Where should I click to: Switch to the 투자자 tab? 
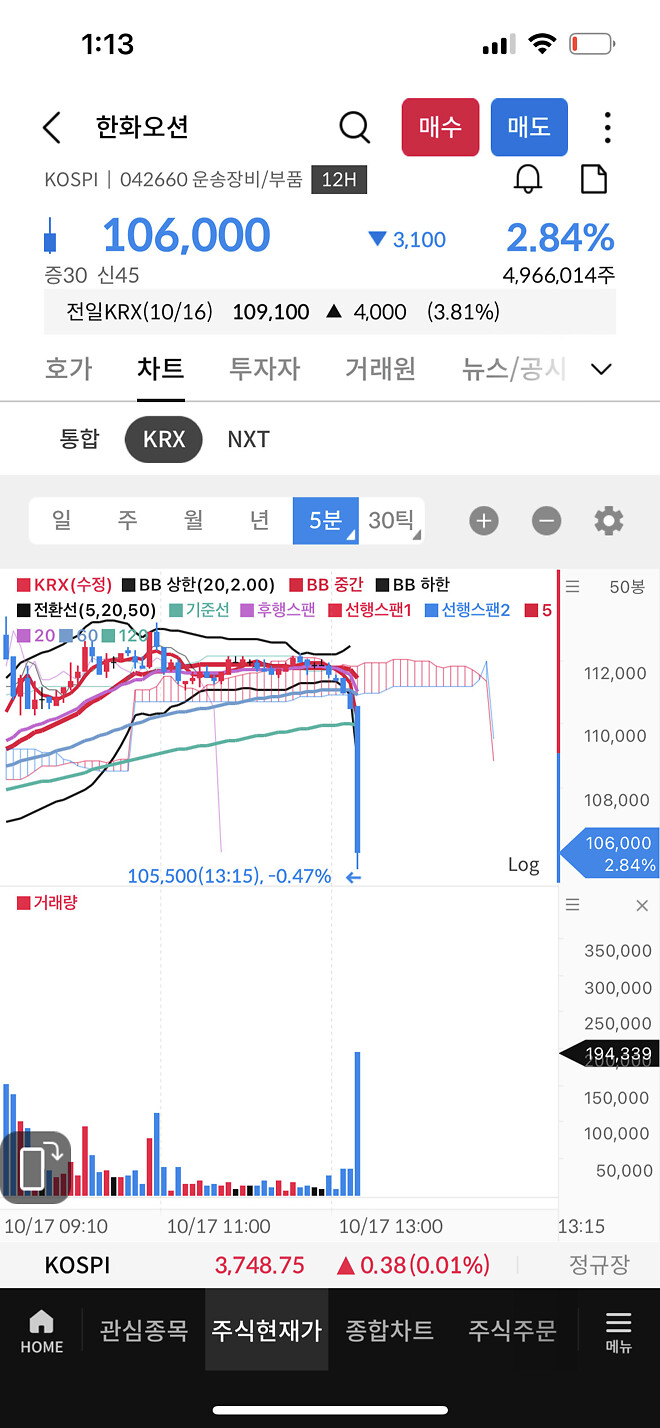click(264, 369)
